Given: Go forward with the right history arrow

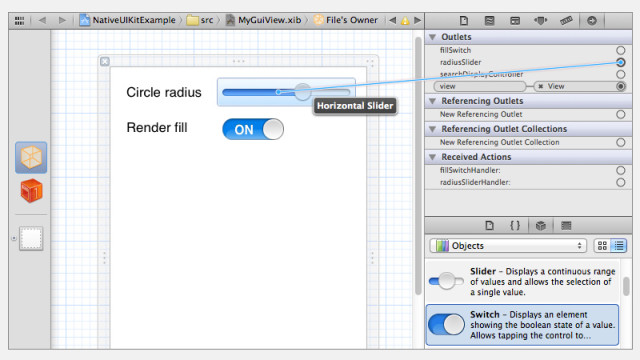Looking at the screenshot, I should click(62, 20).
